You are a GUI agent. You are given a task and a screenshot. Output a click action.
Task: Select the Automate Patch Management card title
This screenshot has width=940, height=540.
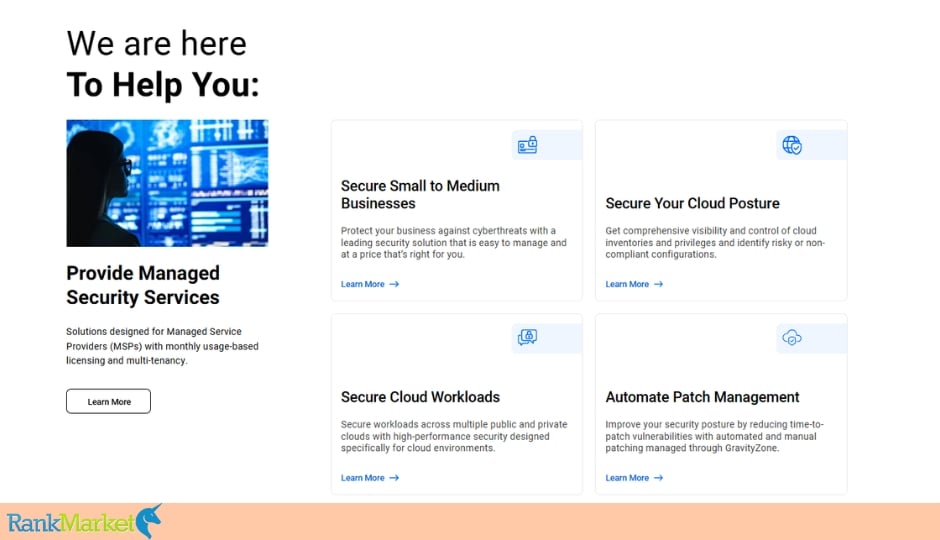point(702,397)
